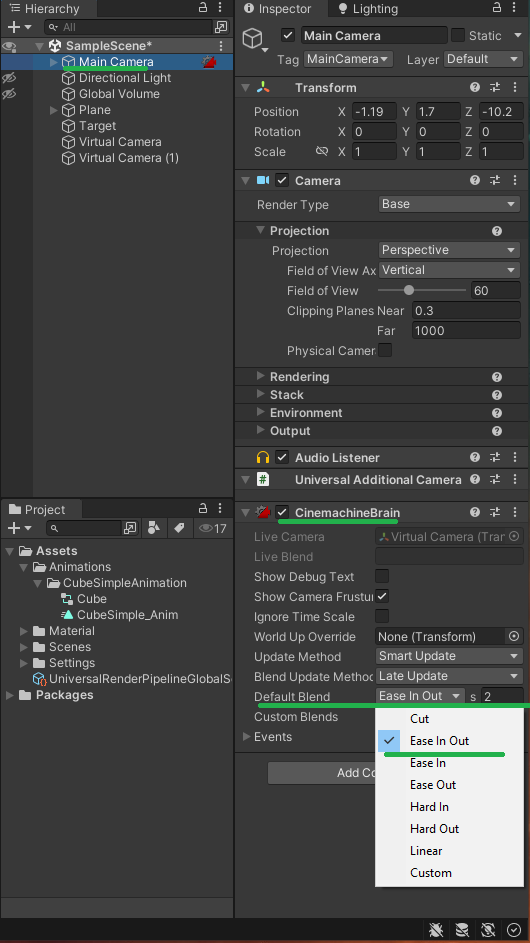Lock the Inspector panel
Viewport: 530px width, 943px height.
pyautogui.click(x=496, y=8)
